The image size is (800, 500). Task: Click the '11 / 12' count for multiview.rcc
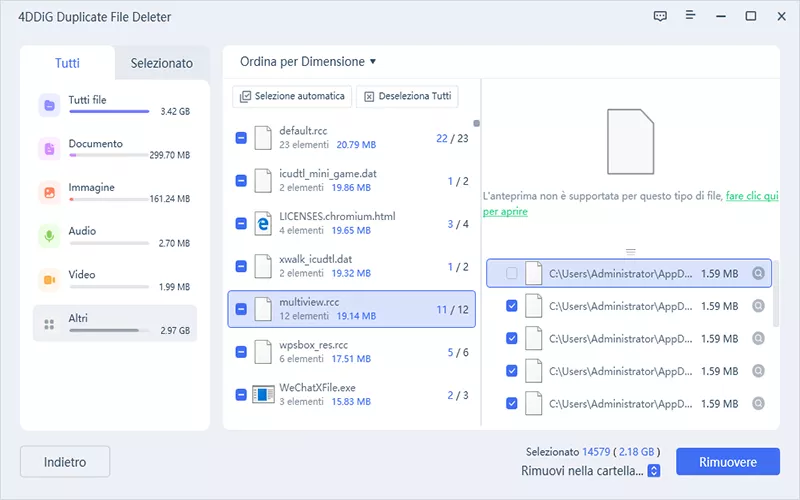tap(452, 310)
